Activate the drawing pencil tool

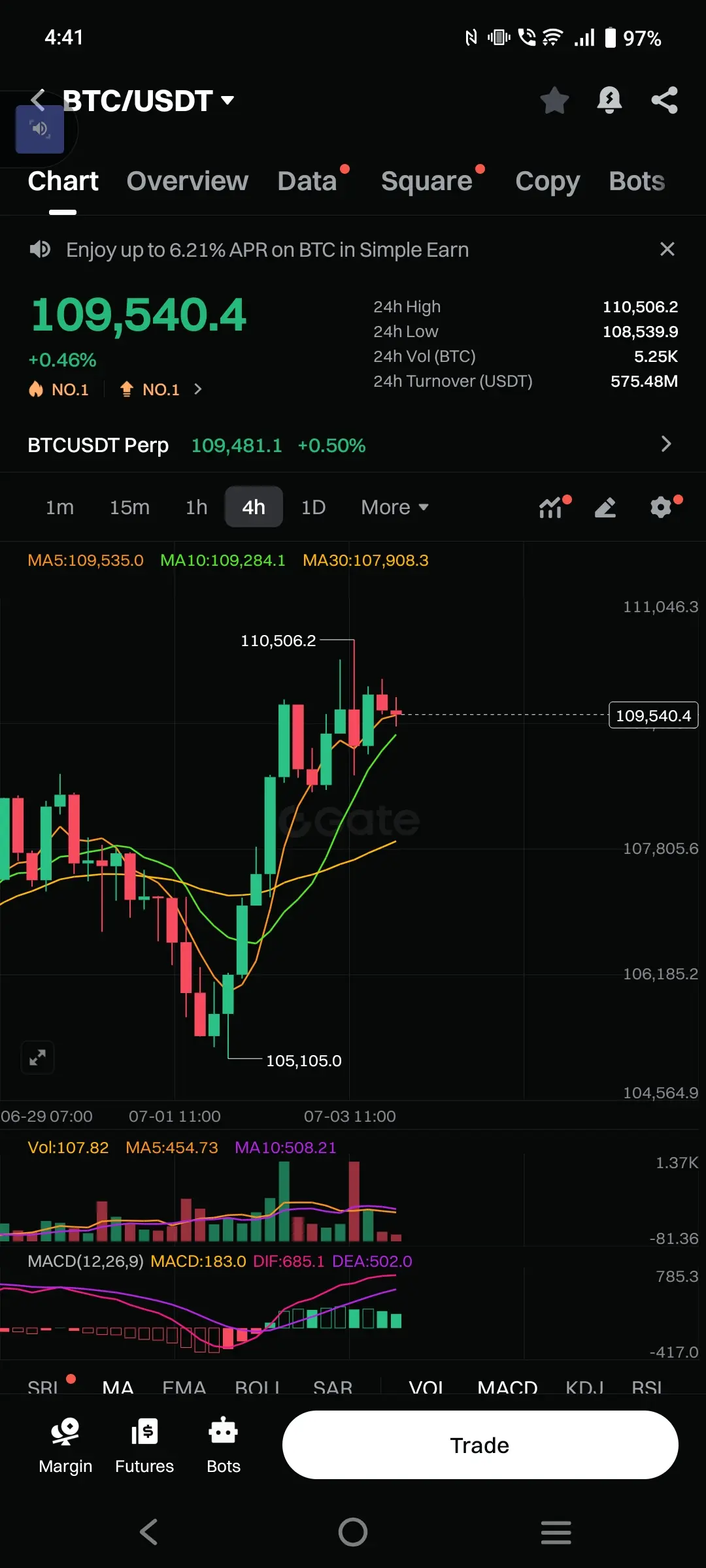tap(605, 507)
